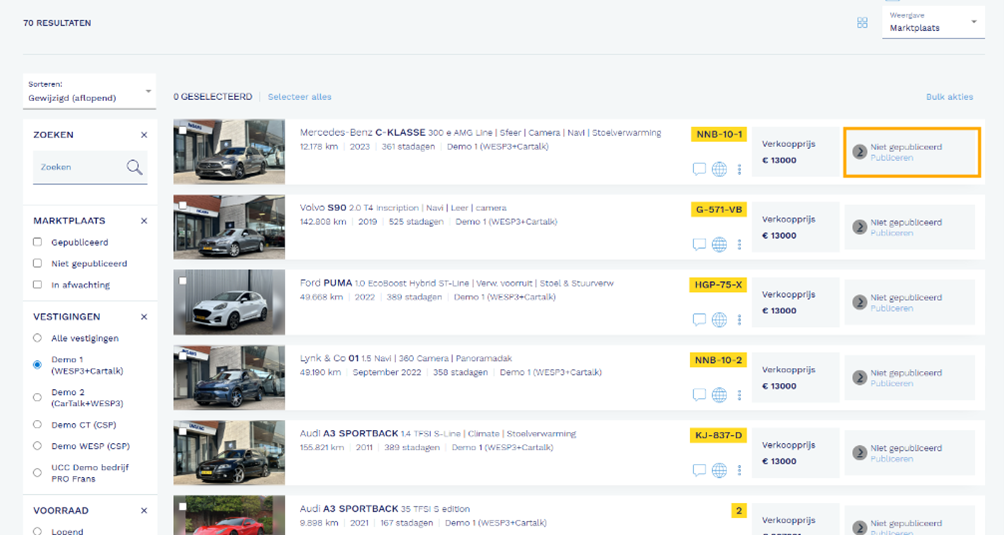This screenshot has width=1004, height=535.
Task: Open Volvo S90 car photo
Action: coord(229,227)
